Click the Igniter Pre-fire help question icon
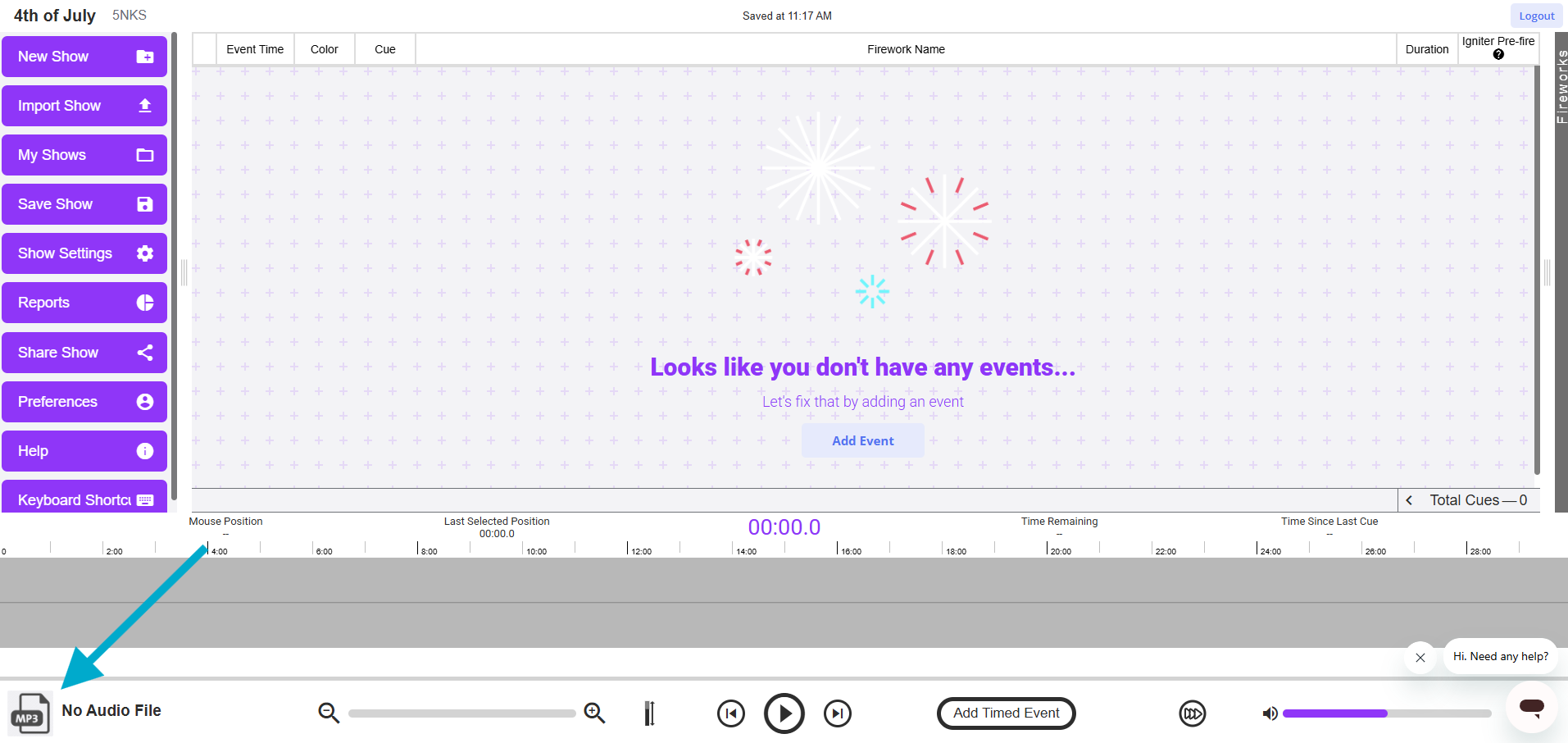 [x=1498, y=55]
